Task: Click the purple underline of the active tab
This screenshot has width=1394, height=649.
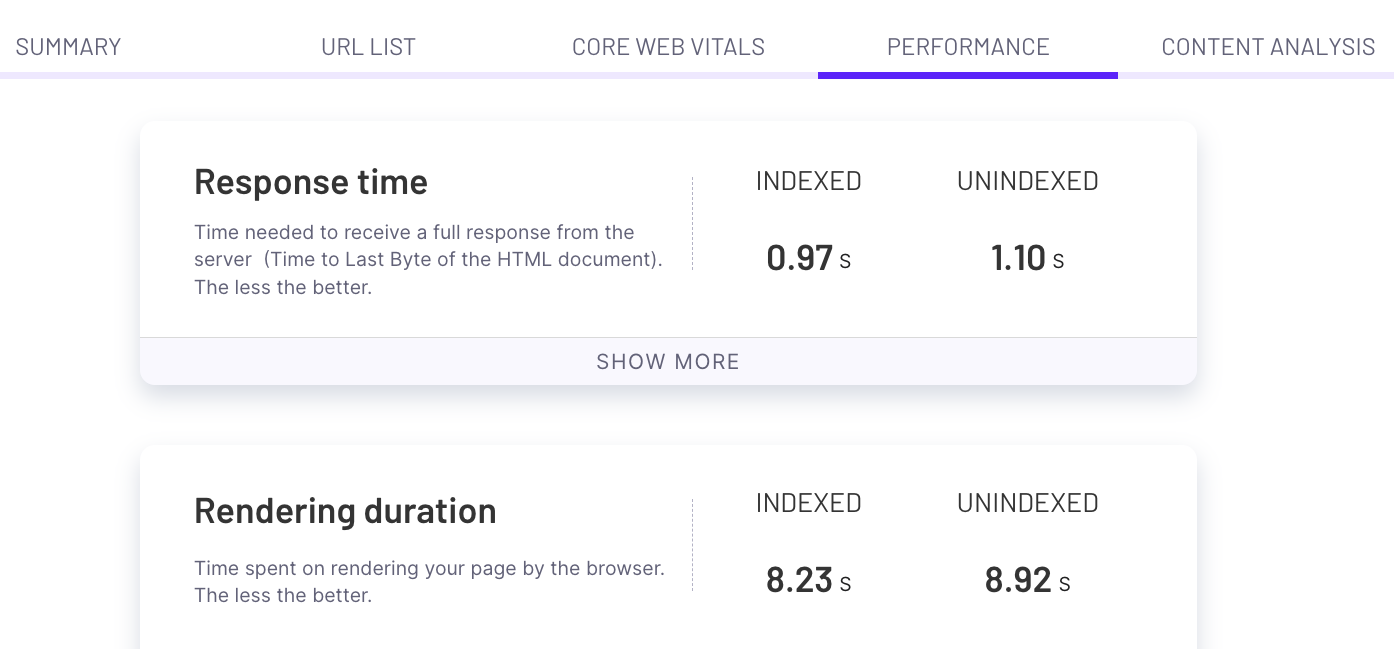Action: pyautogui.click(x=968, y=75)
